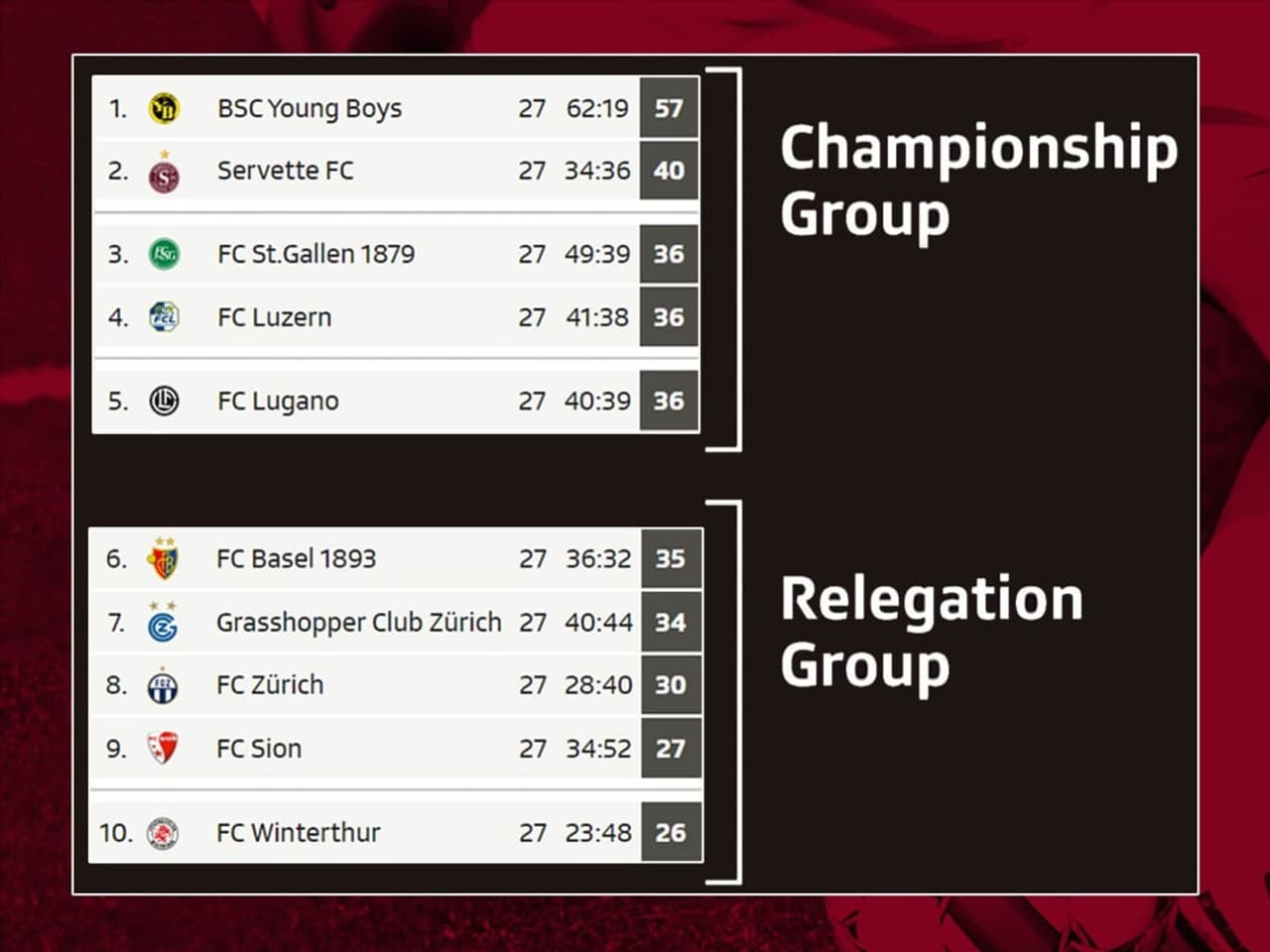This screenshot has height=952, width=1270.
Task: Click FC Winterthur's 26 points box
Action: click(x=671, y=833)
